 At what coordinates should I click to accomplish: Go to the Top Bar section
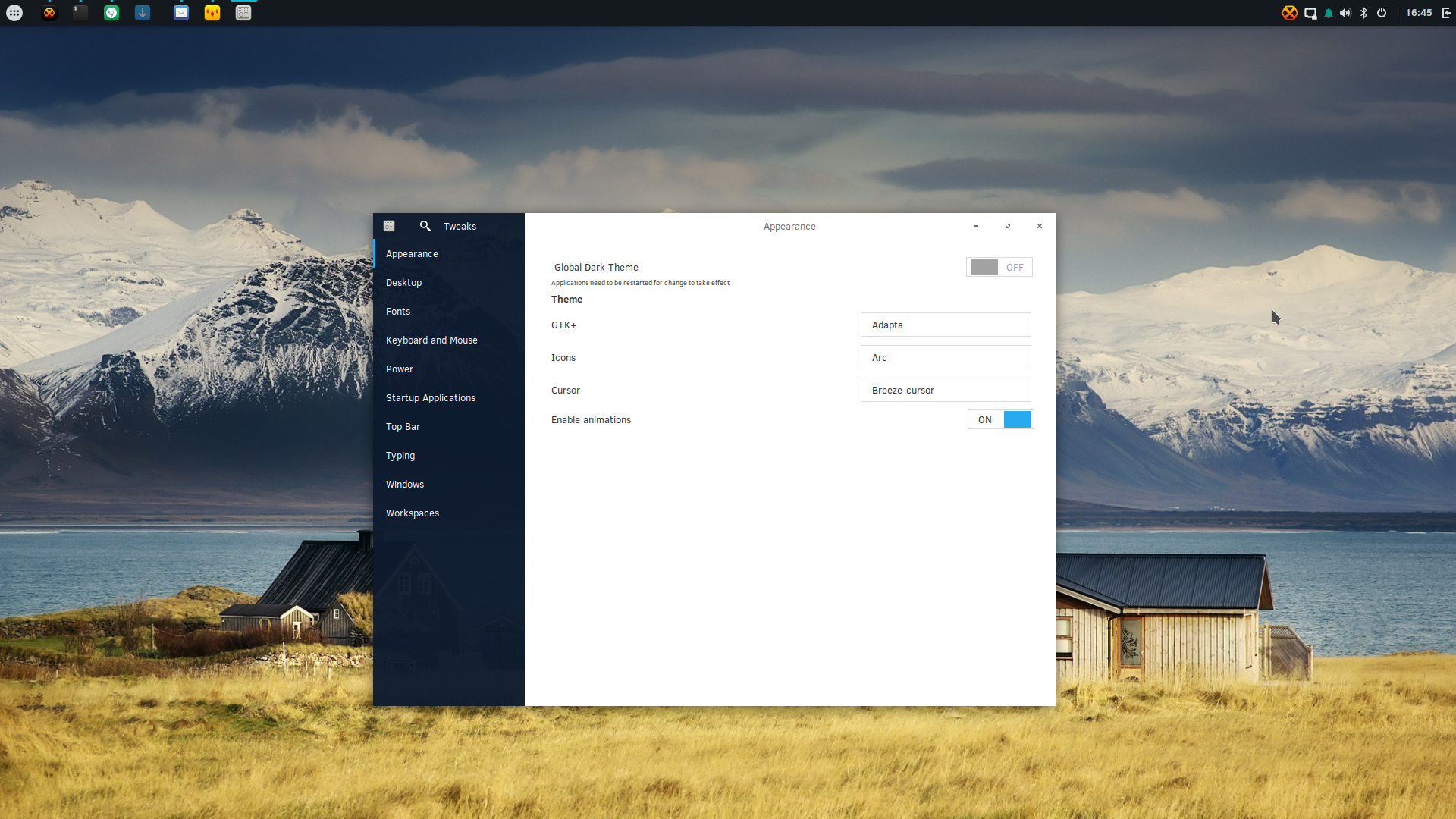(449, 427)
